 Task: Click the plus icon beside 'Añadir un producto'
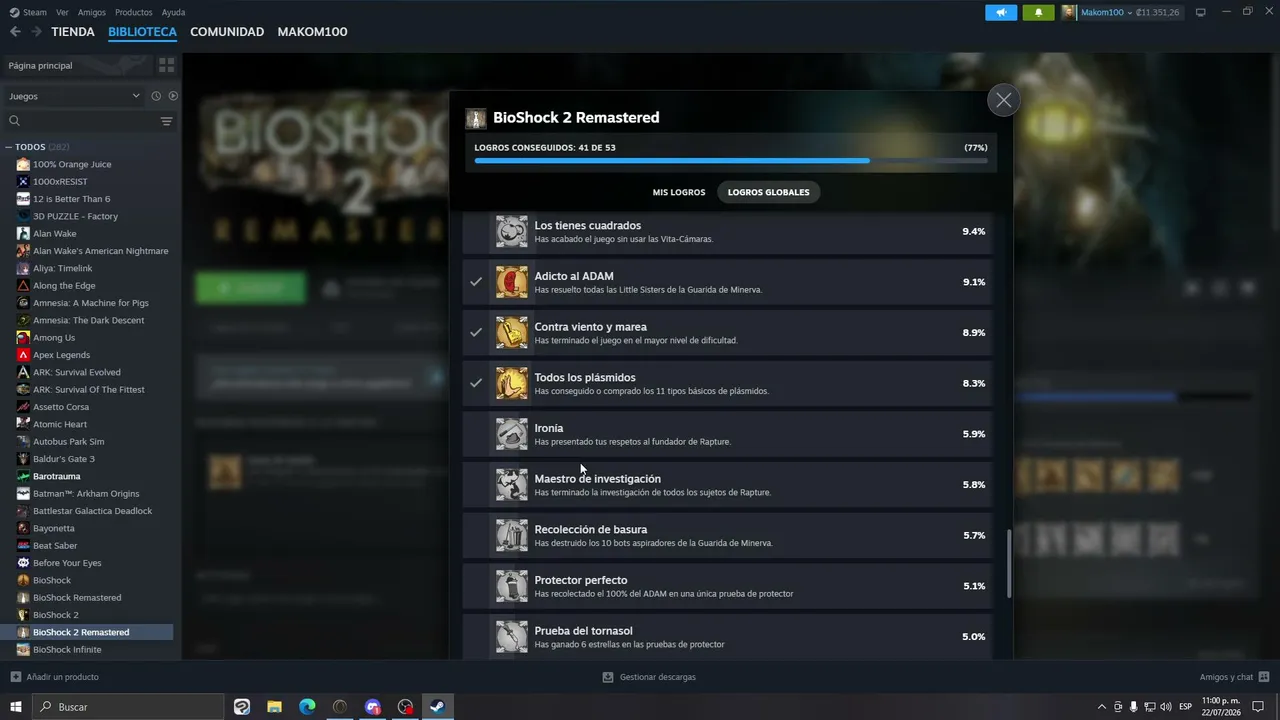pos(16,677)
